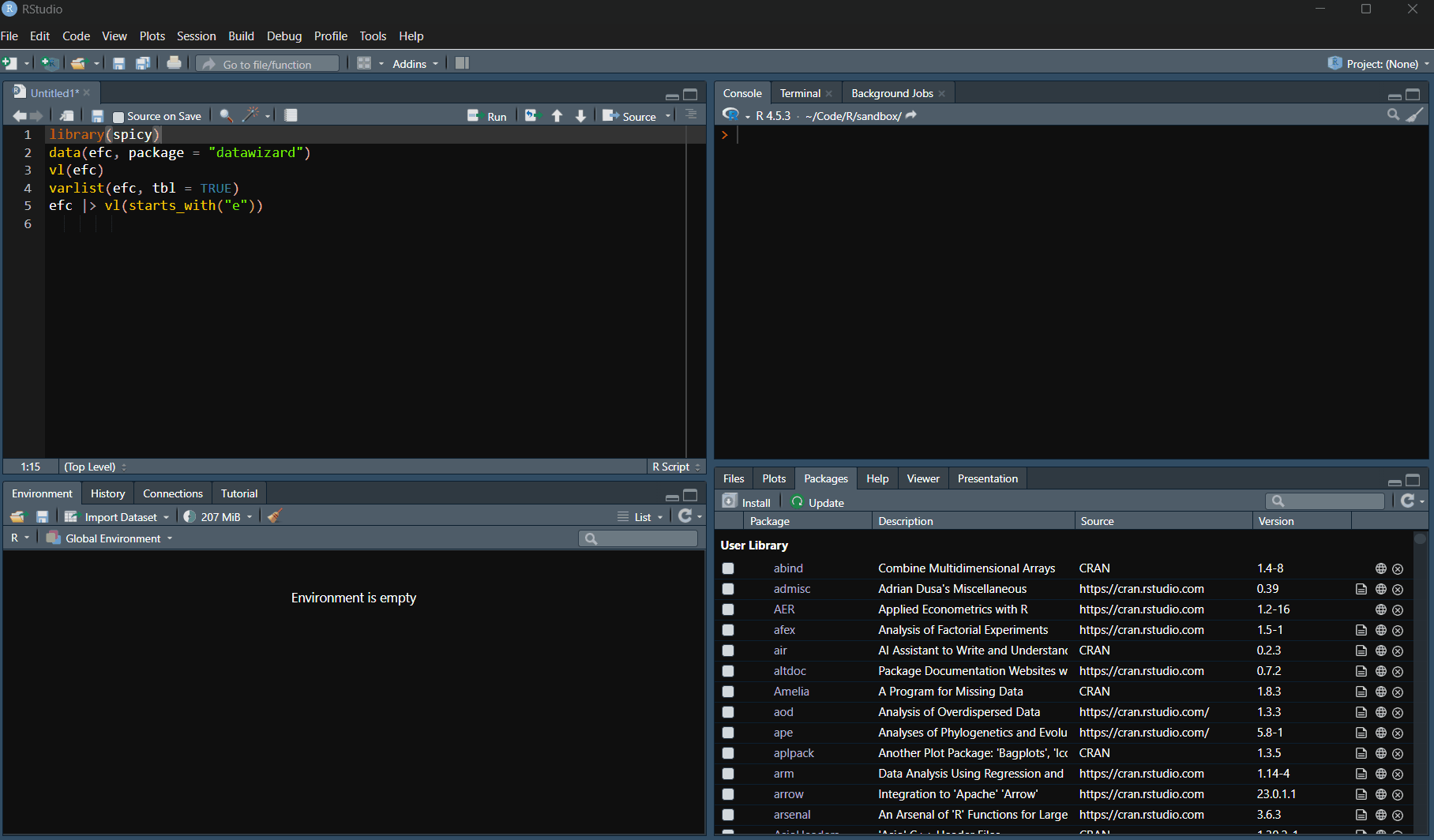The width and height of the screenshot is (1434, 840).
Task: Enable the Source on Save checkbox
Action: point(117,115)
